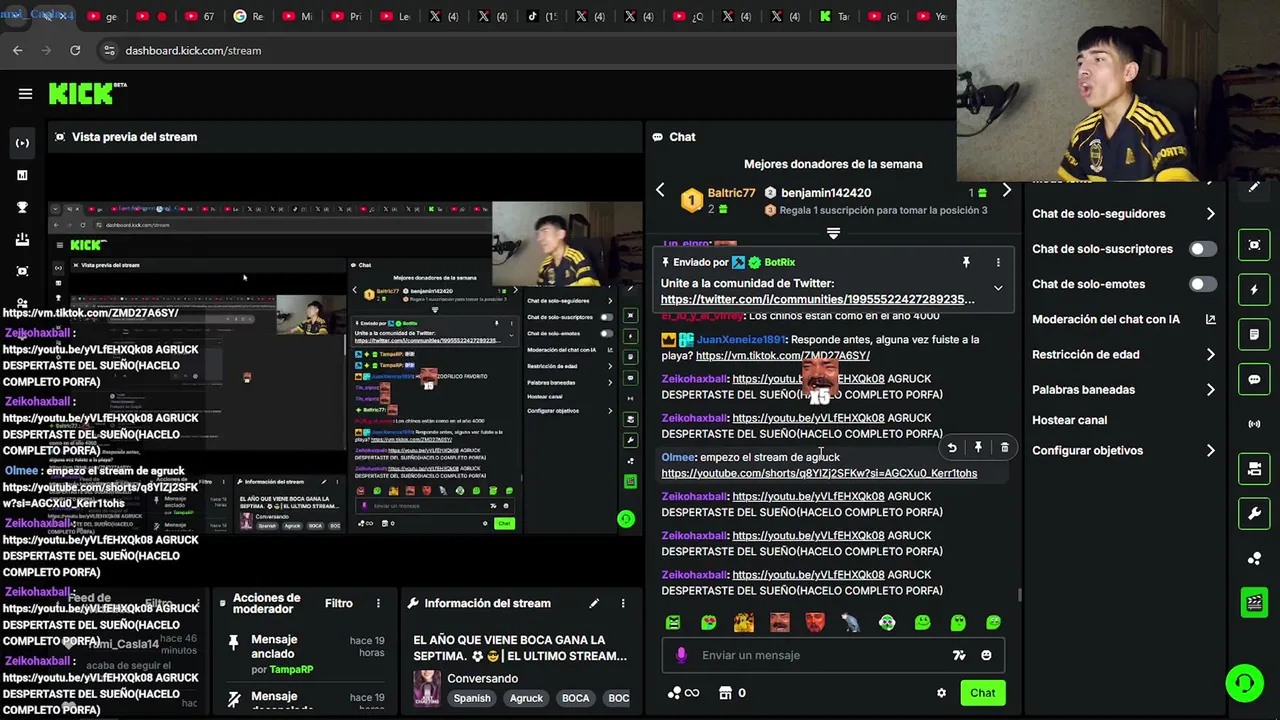
Task: Click the translate icon in message box
Action: click(x=959, y=655)
